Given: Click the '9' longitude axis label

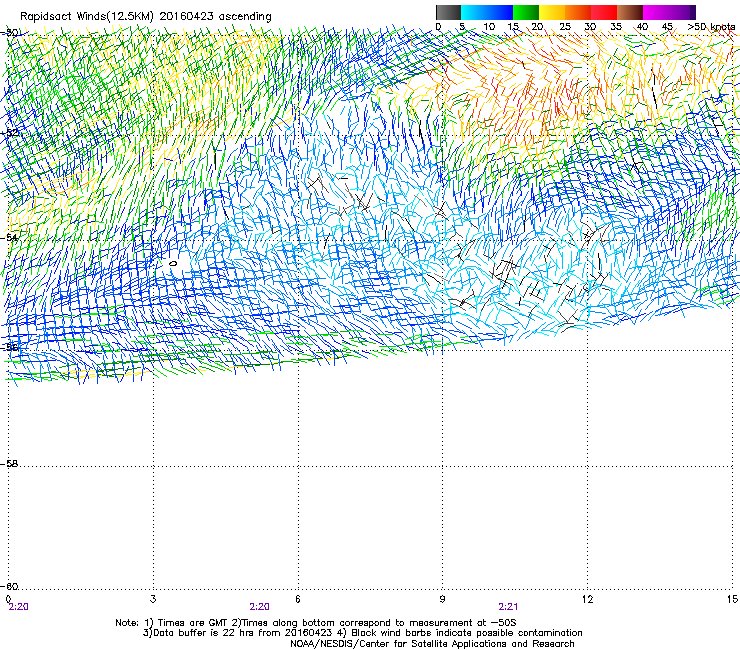Looking at the screenshot, I should tap(442, 599).
